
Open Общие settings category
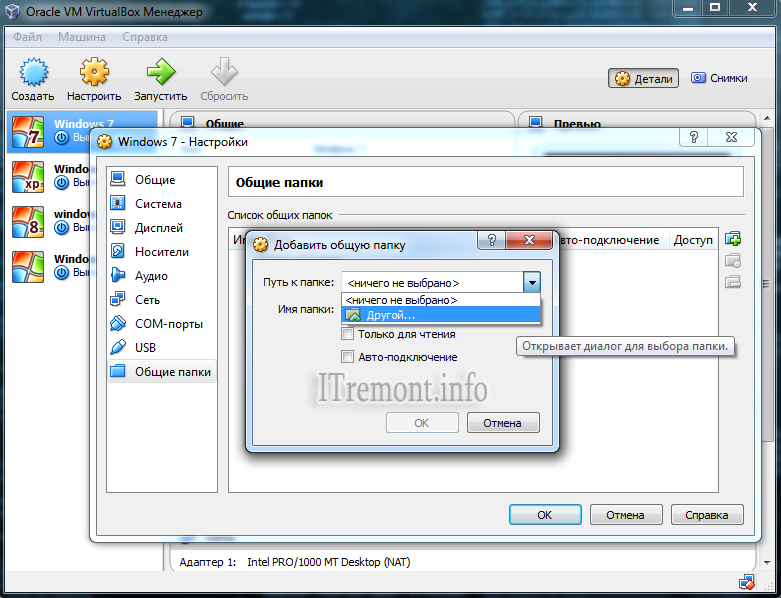[162, 180]
